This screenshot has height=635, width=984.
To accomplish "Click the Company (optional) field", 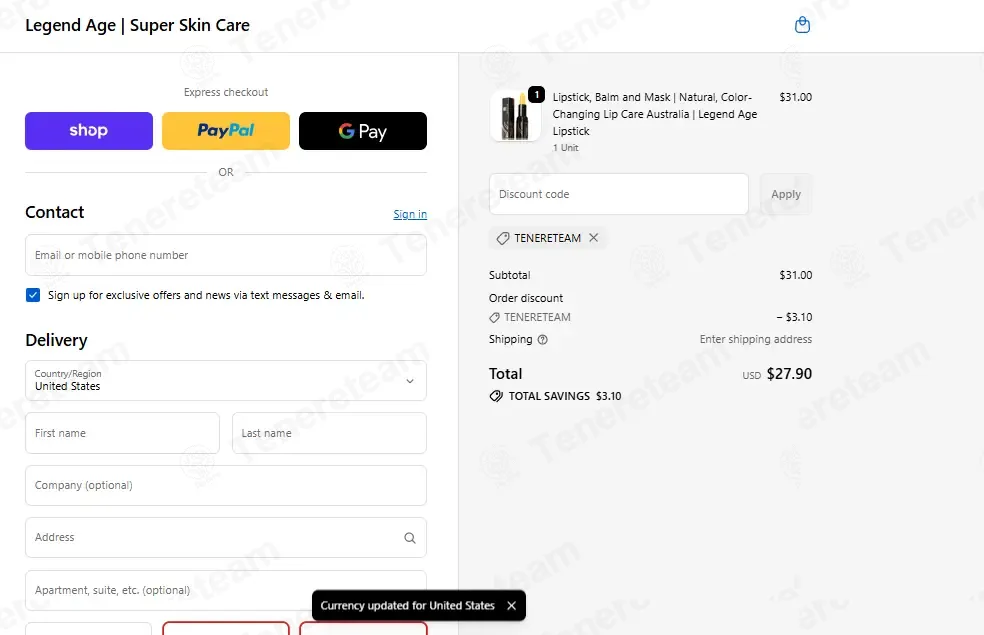I will point(226,485).
